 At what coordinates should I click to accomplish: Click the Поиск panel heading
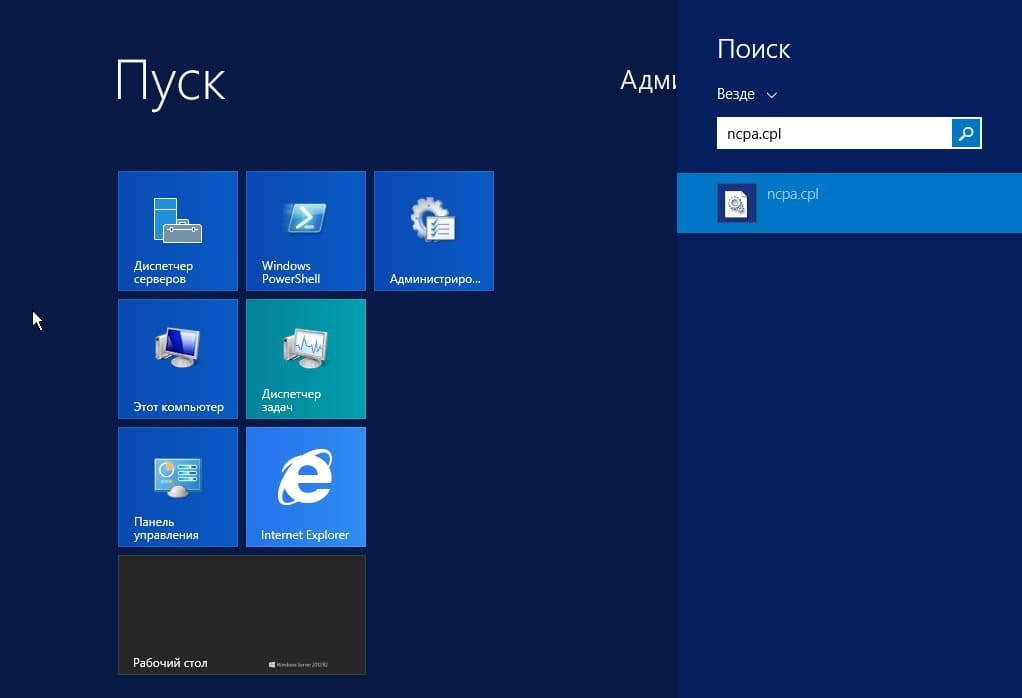point(753,49)
